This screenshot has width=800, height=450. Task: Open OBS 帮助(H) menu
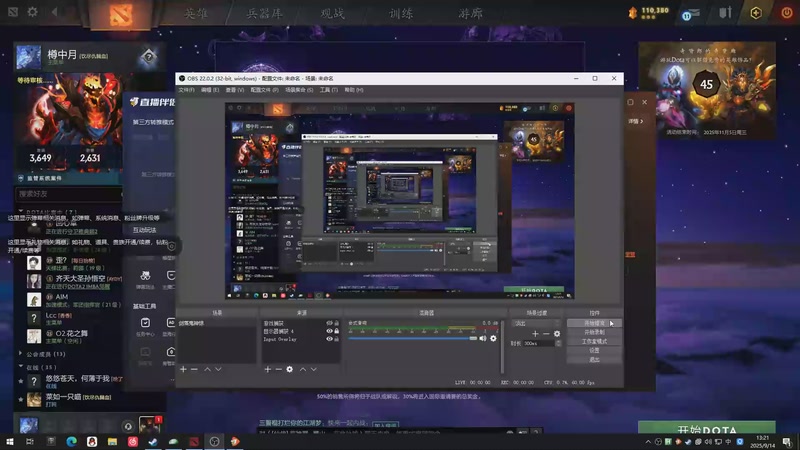(354, 90)
